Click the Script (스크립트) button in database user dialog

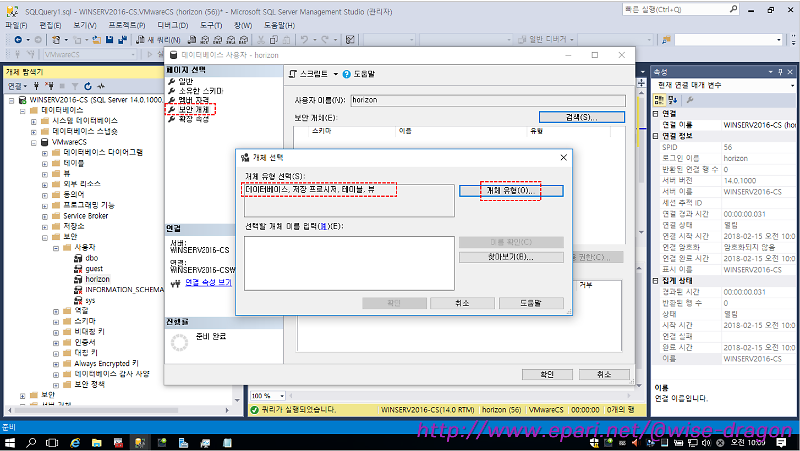pos(309,74)
